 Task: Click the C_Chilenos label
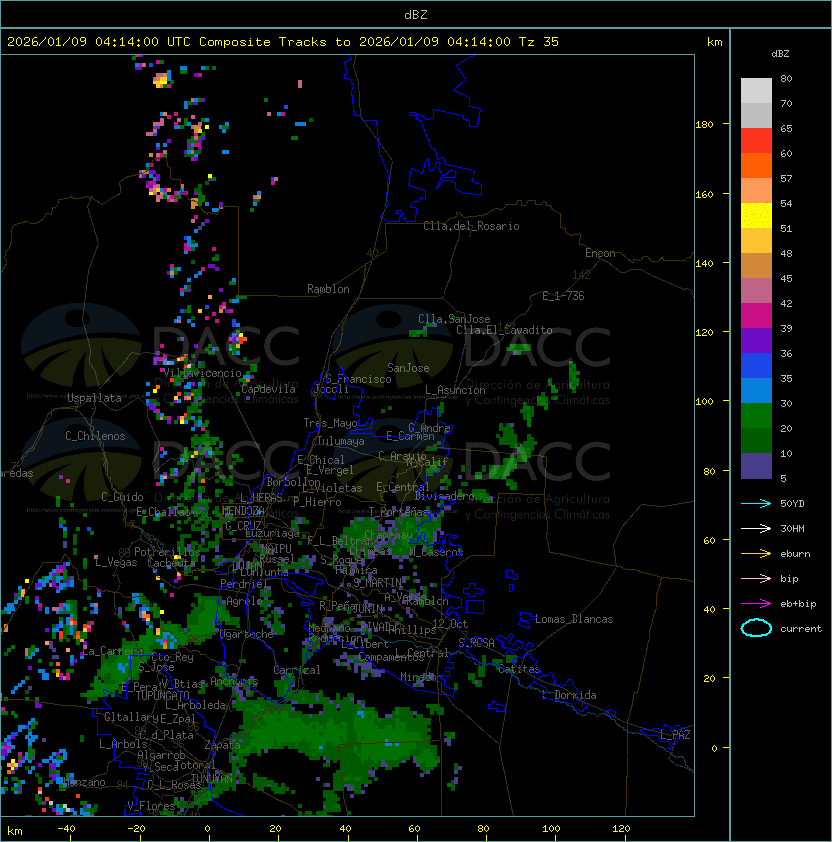tap(95, 436)
